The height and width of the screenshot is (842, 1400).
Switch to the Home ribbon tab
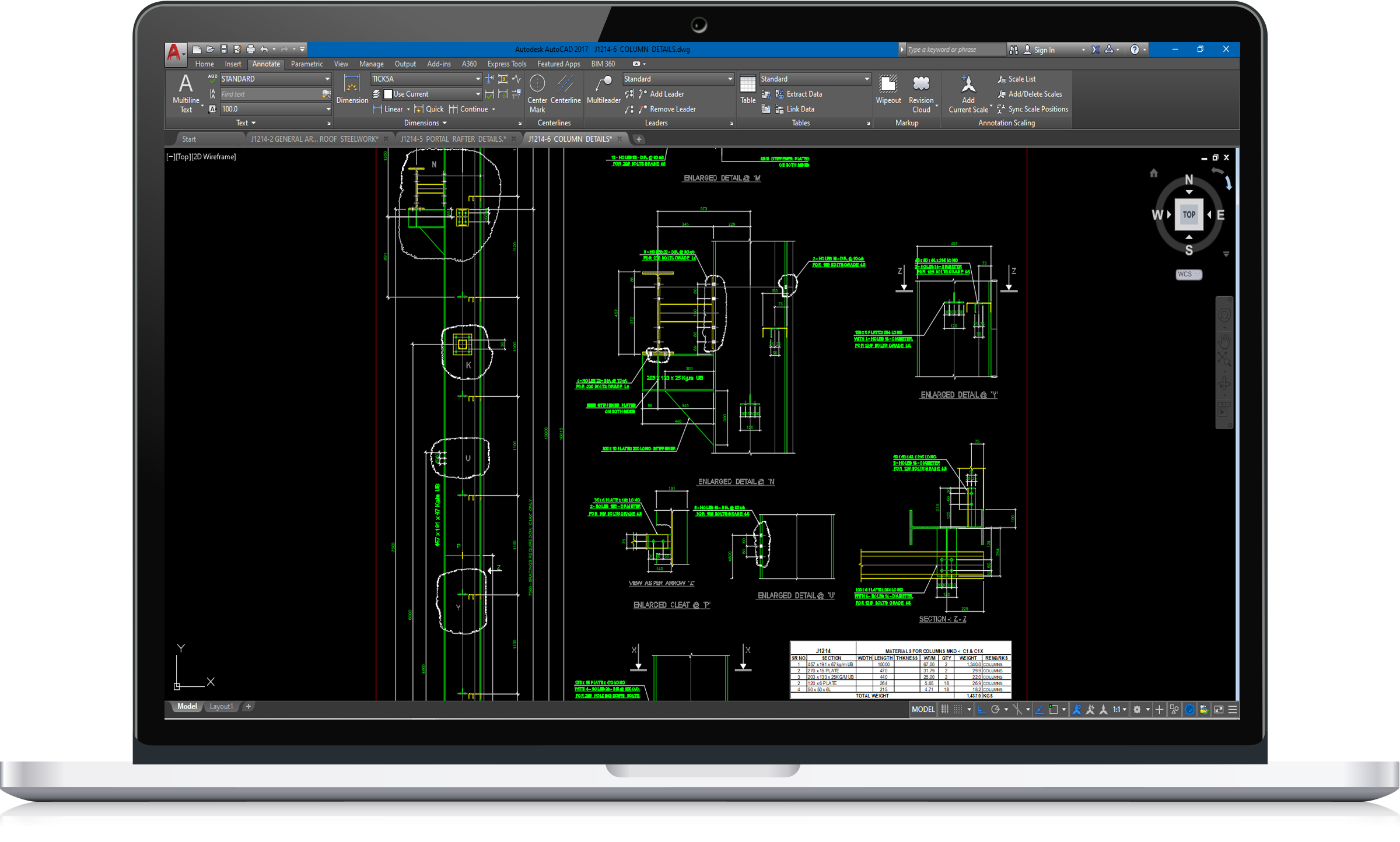tap(204, 64)
